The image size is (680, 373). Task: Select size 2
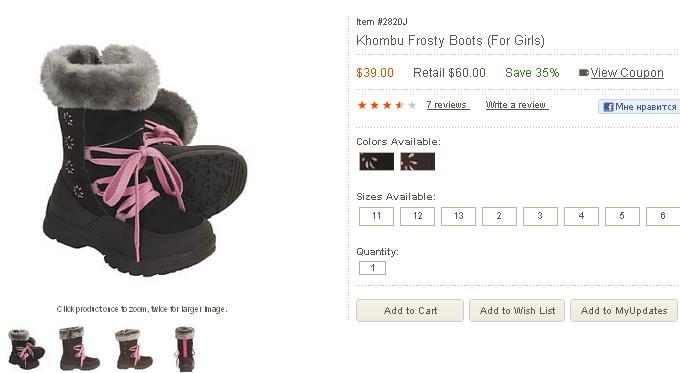click(499, 216)
